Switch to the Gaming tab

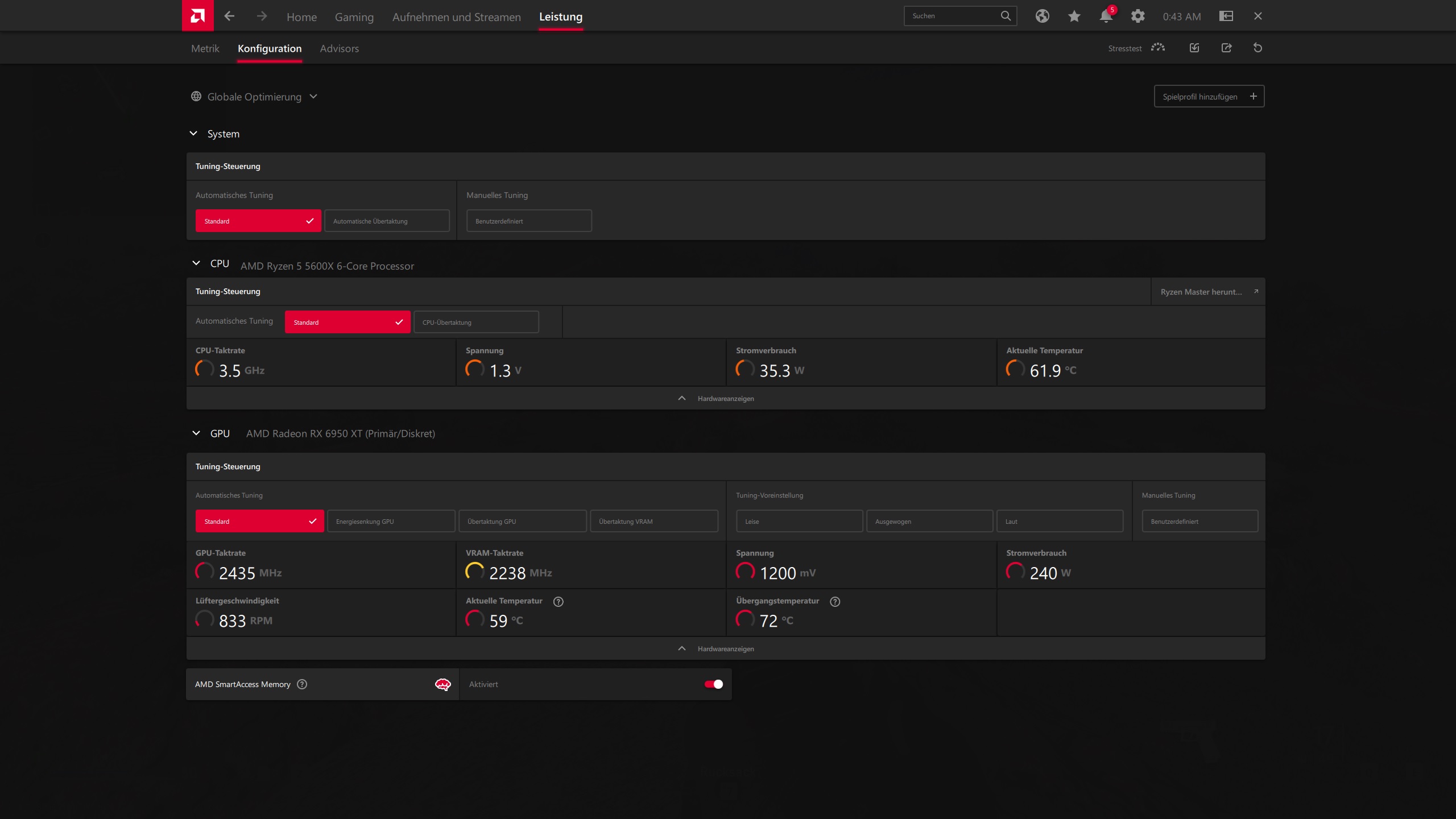[354, 17]
